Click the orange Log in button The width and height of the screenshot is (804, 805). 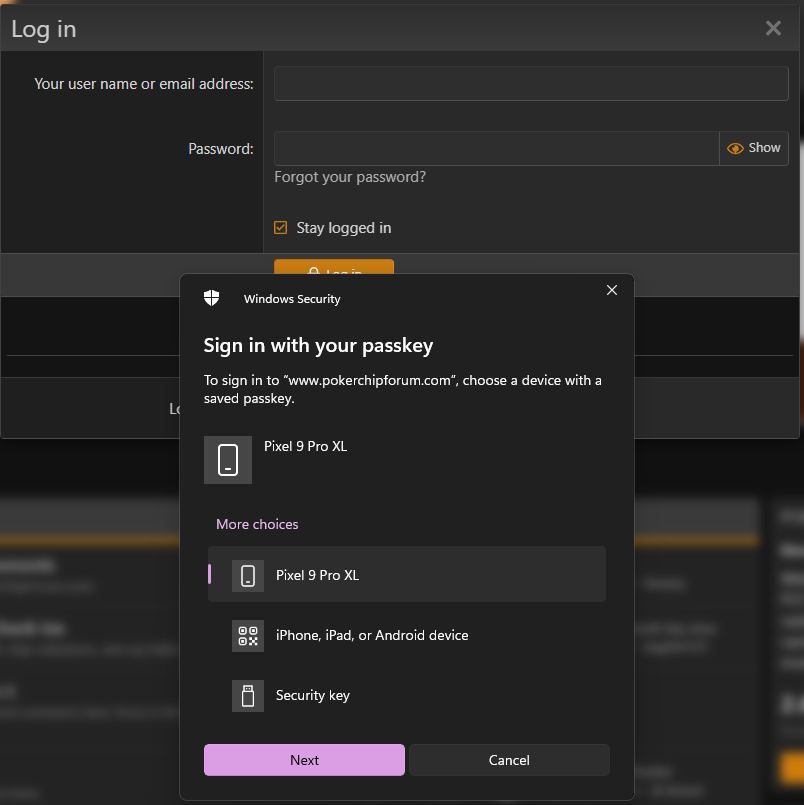tap(334, 267)
